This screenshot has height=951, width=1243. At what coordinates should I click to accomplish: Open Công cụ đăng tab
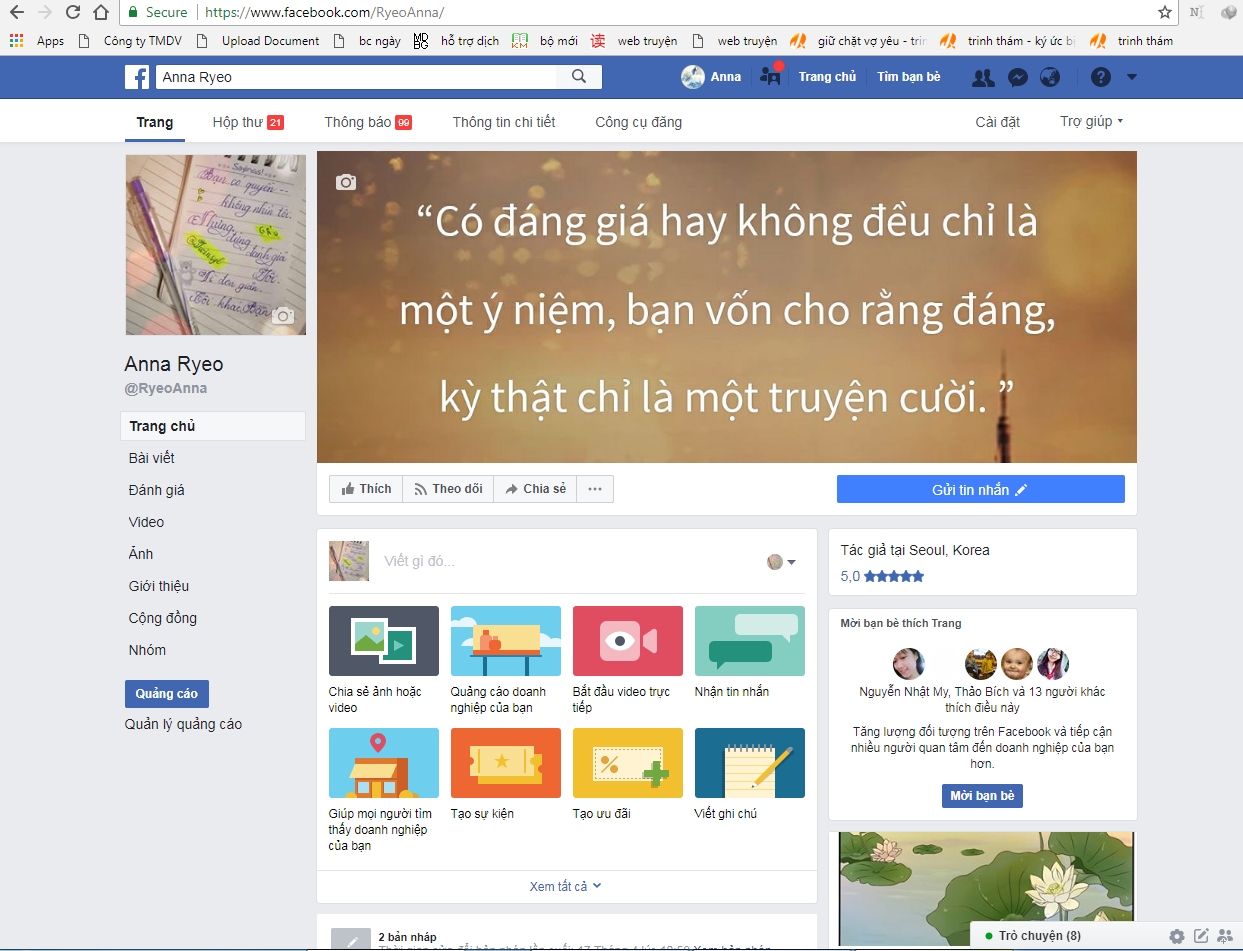click(639, 122)
